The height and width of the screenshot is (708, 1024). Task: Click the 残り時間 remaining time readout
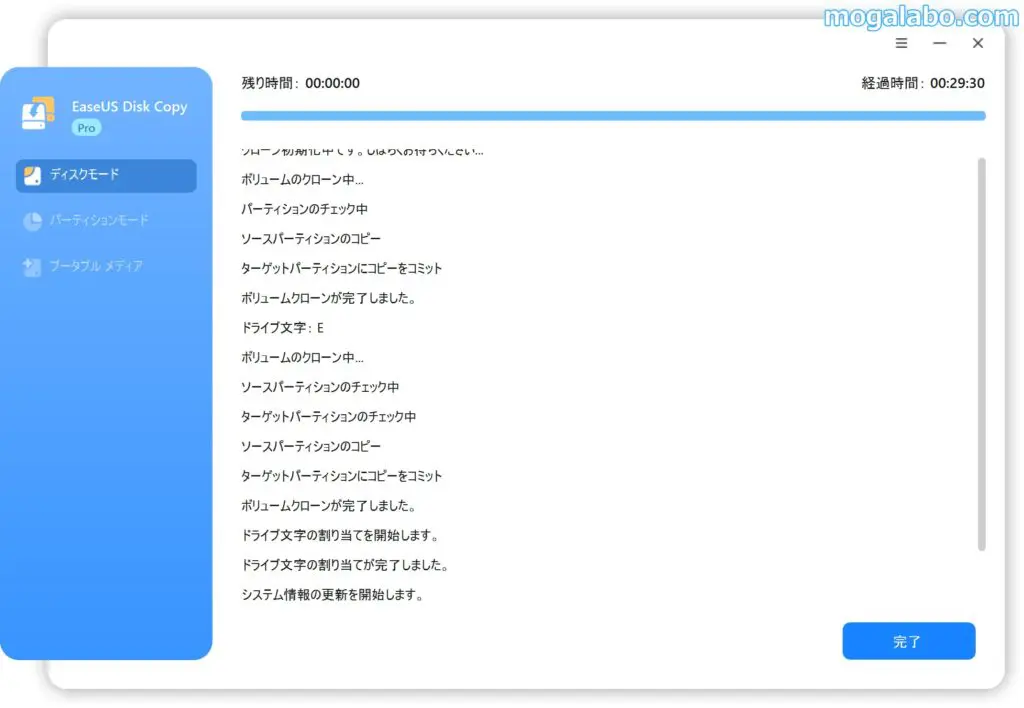[x=300, y=84]
